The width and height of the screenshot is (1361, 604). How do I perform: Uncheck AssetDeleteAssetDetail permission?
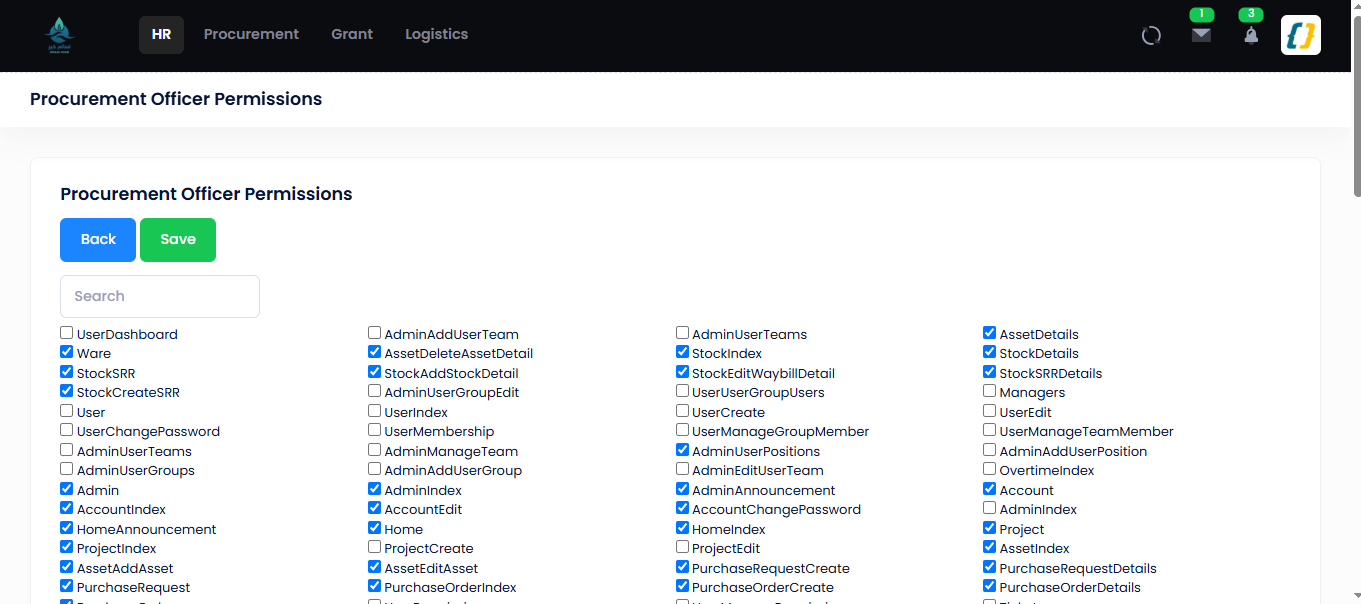375,352
